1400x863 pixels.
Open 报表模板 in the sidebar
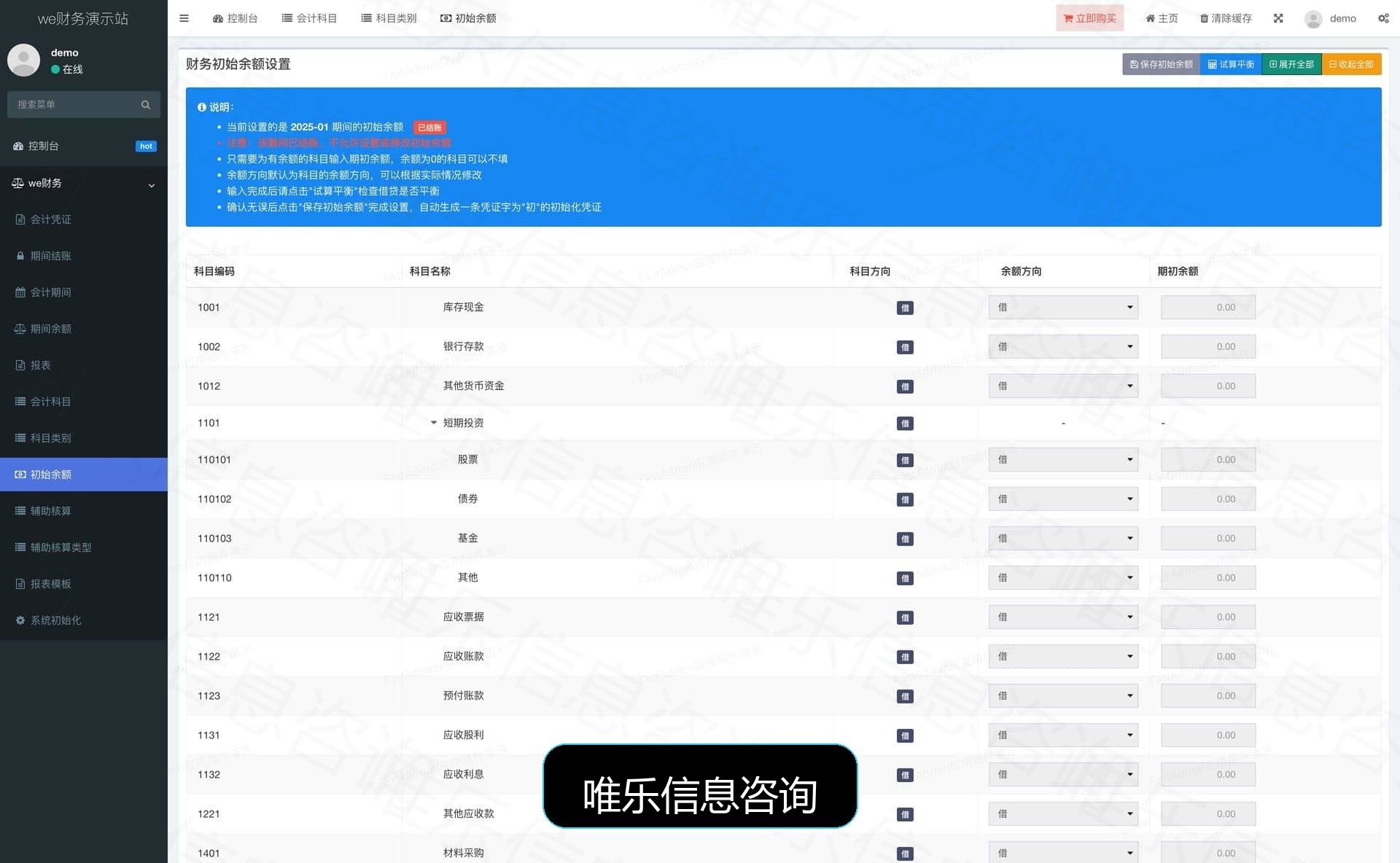(84, 584)
